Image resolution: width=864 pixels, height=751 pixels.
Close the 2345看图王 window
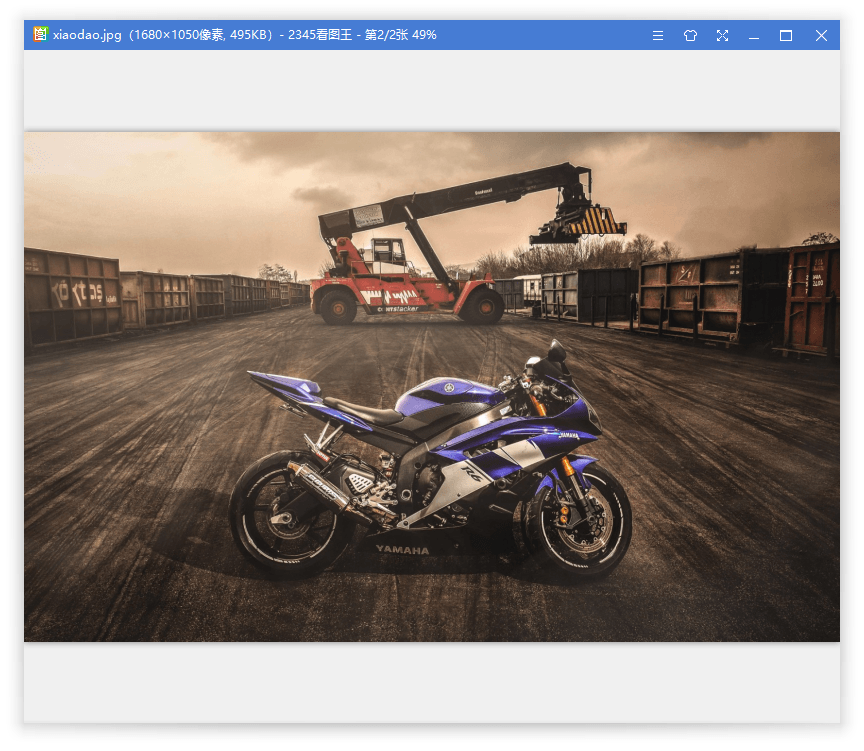click(x=821, y=35)
